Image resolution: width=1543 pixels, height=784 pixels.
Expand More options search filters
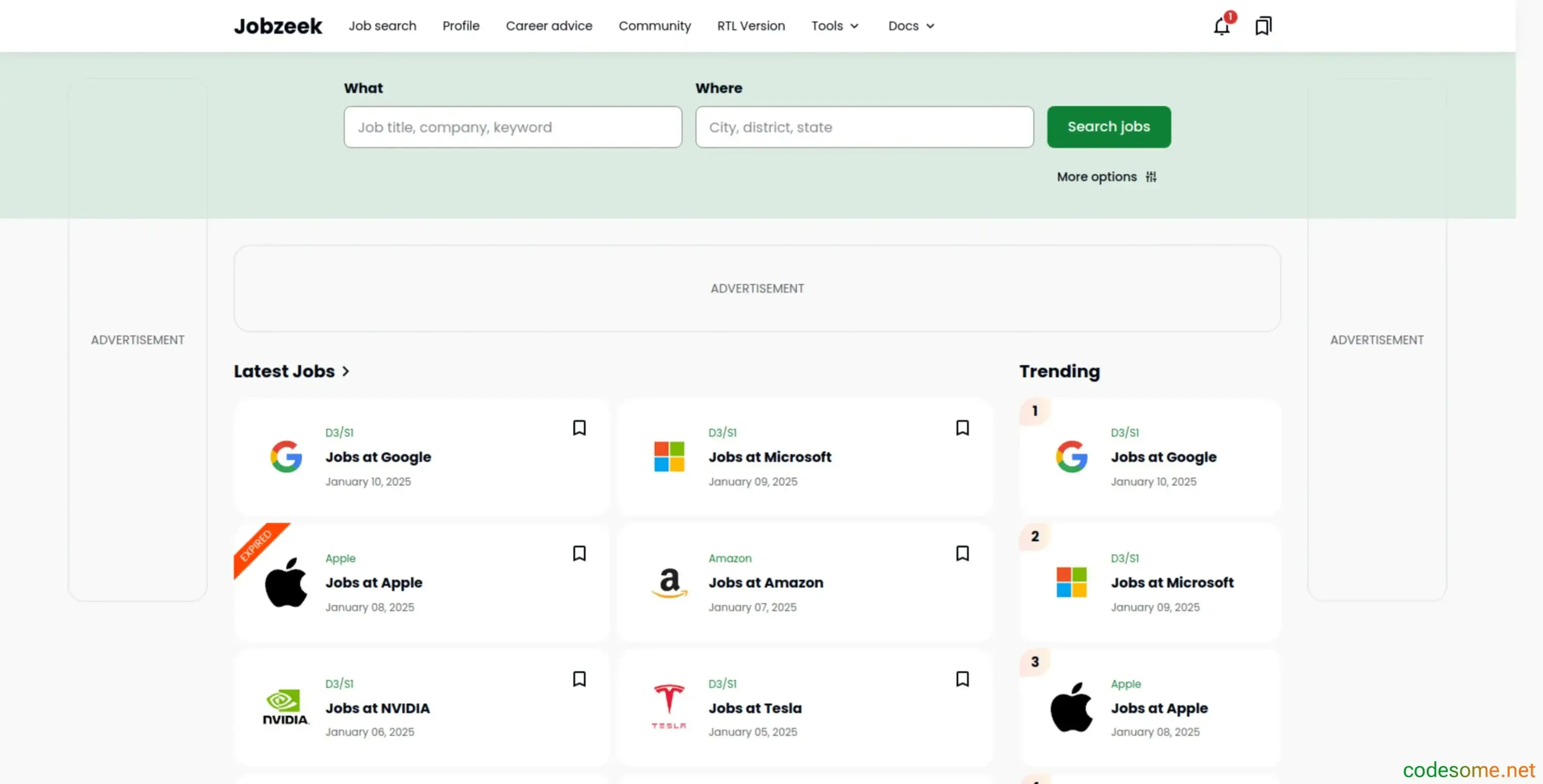(x=1106, y=177)
